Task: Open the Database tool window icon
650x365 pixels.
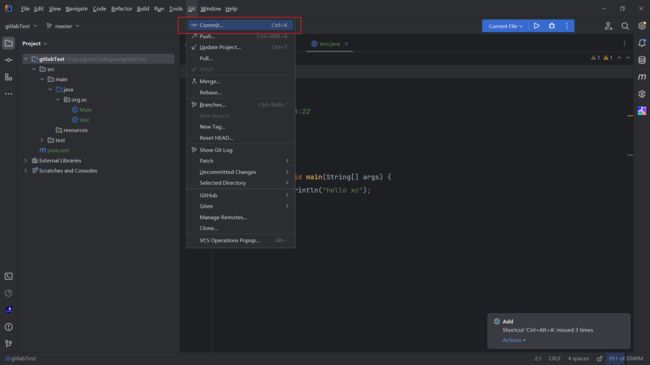Action: click(642, 60)
